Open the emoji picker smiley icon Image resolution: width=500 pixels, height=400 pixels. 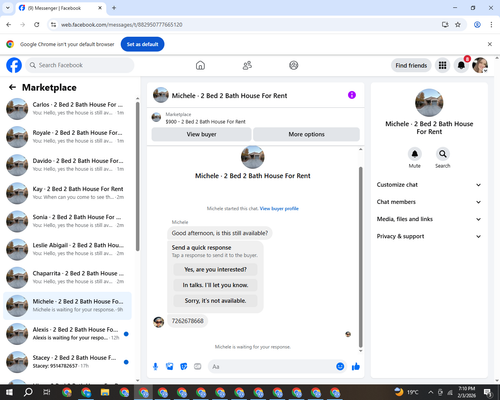(x=340, y=366)
